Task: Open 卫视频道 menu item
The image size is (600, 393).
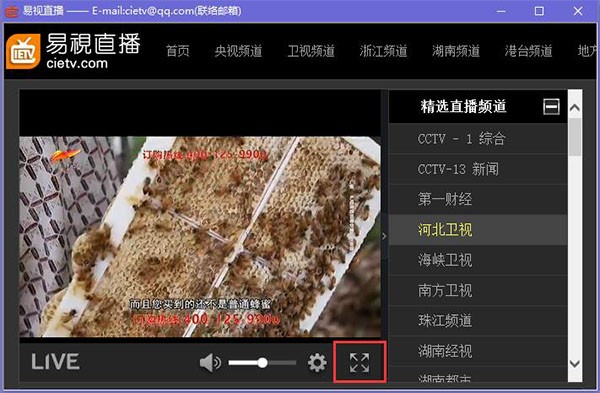Action: (311, 51)
